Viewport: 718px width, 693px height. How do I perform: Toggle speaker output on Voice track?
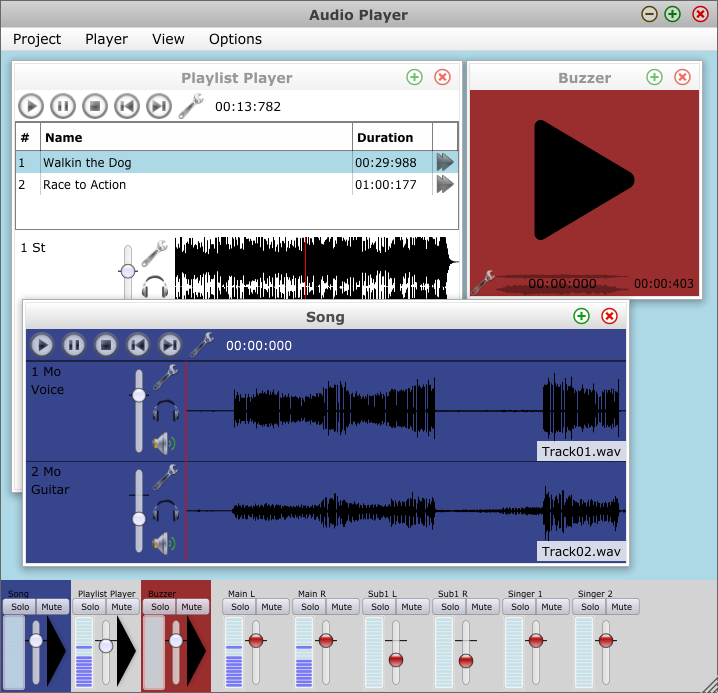point(164,443)
